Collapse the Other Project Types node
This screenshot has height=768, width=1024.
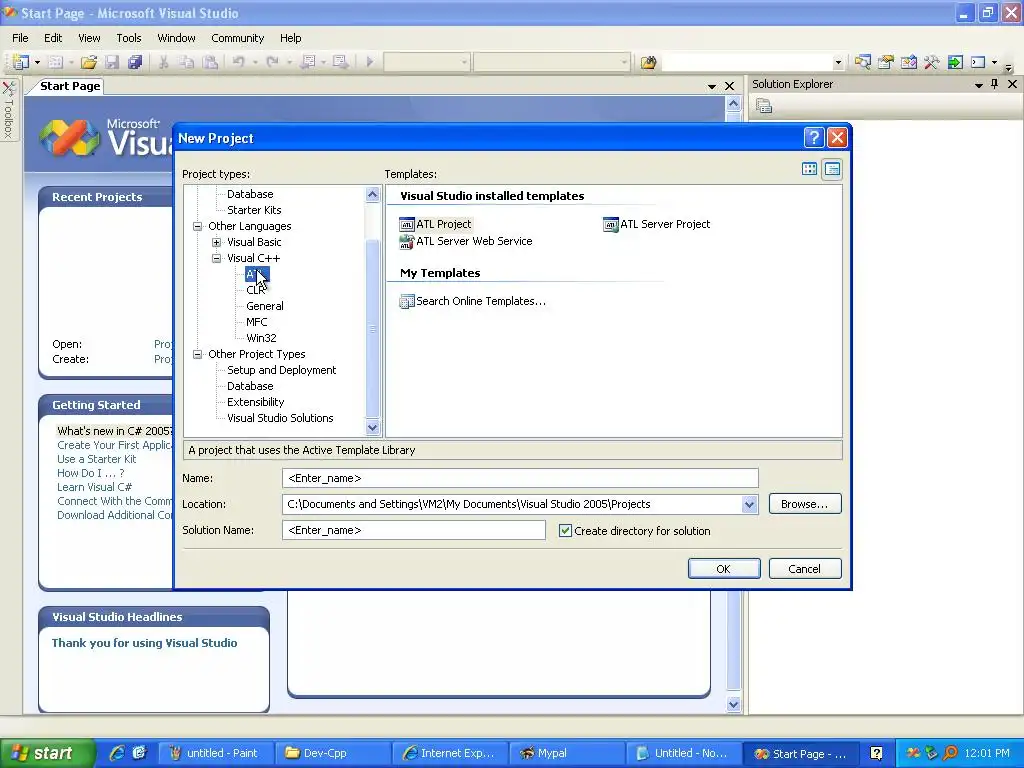click(197, 354)
